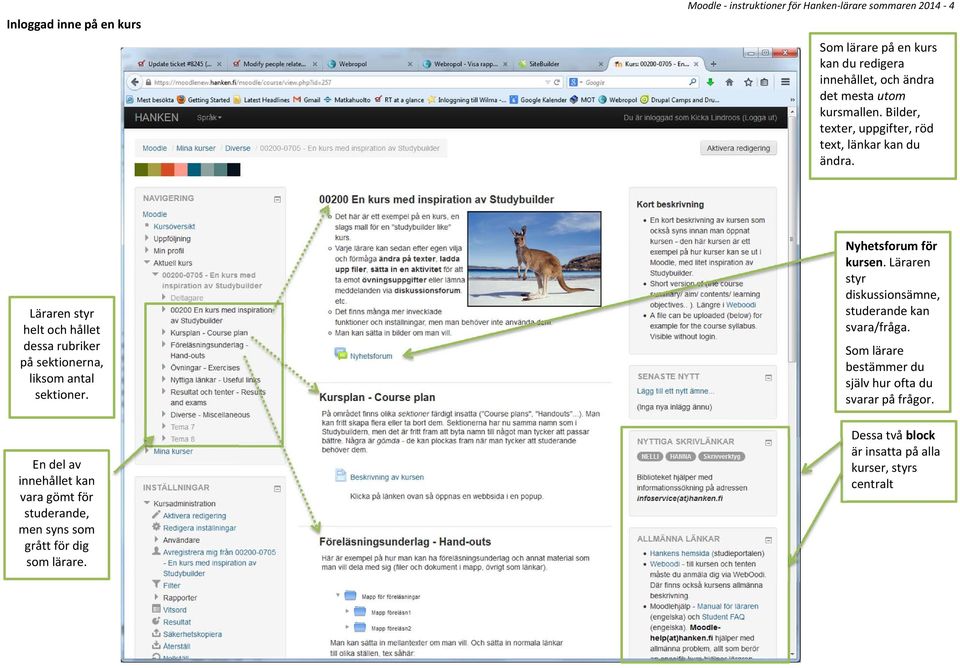Click the HANKEN site logo
The width and height of the screenshot is (960, 668).
click(157, 118)
